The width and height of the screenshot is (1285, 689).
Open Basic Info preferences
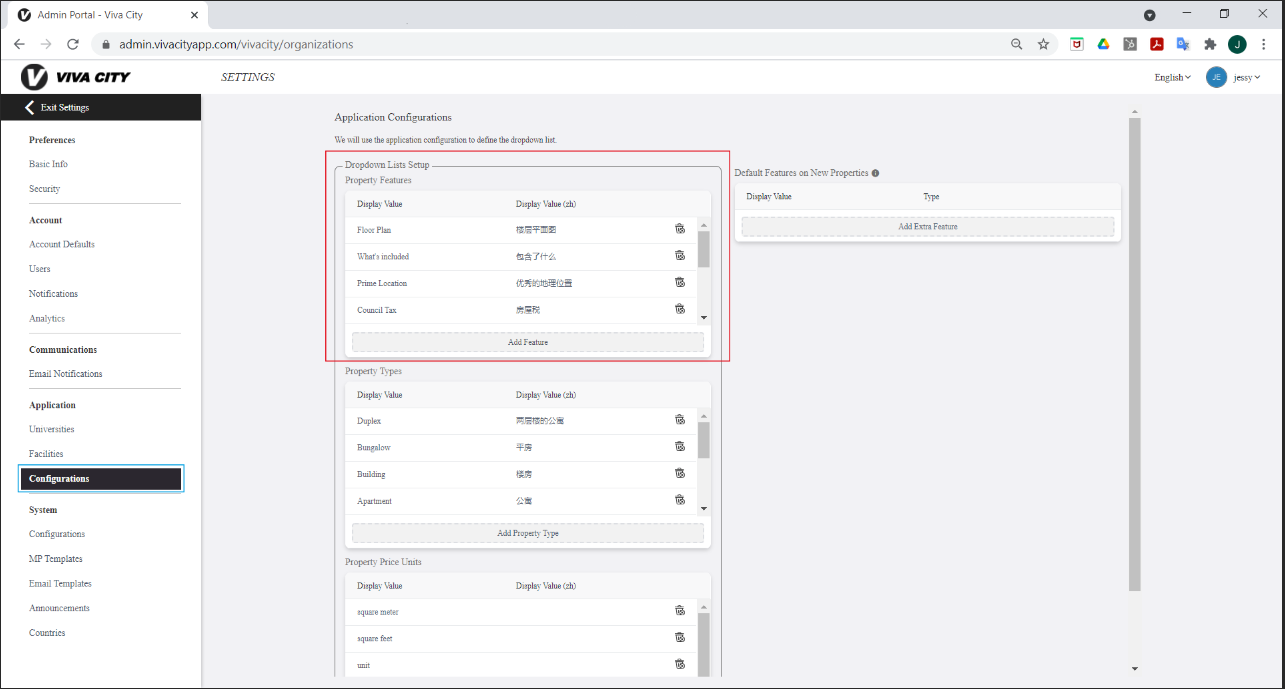(x=48, y=164)
